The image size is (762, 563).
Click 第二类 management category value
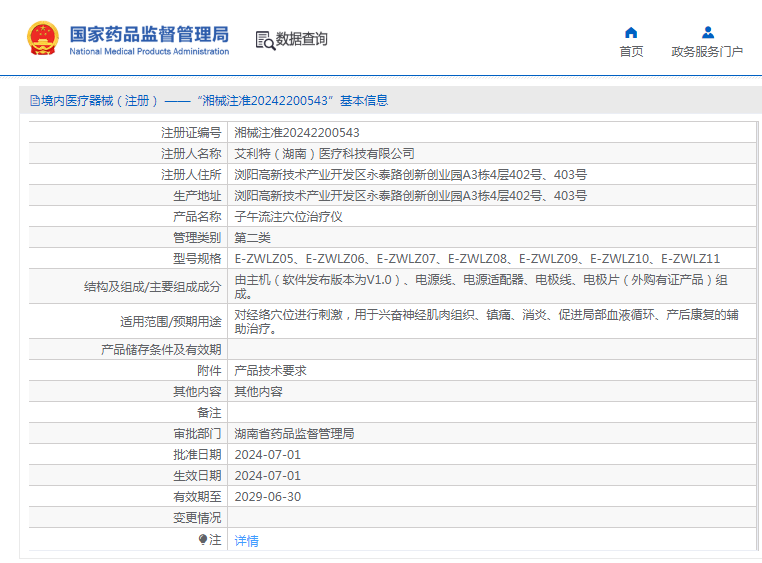pos(253,238)
